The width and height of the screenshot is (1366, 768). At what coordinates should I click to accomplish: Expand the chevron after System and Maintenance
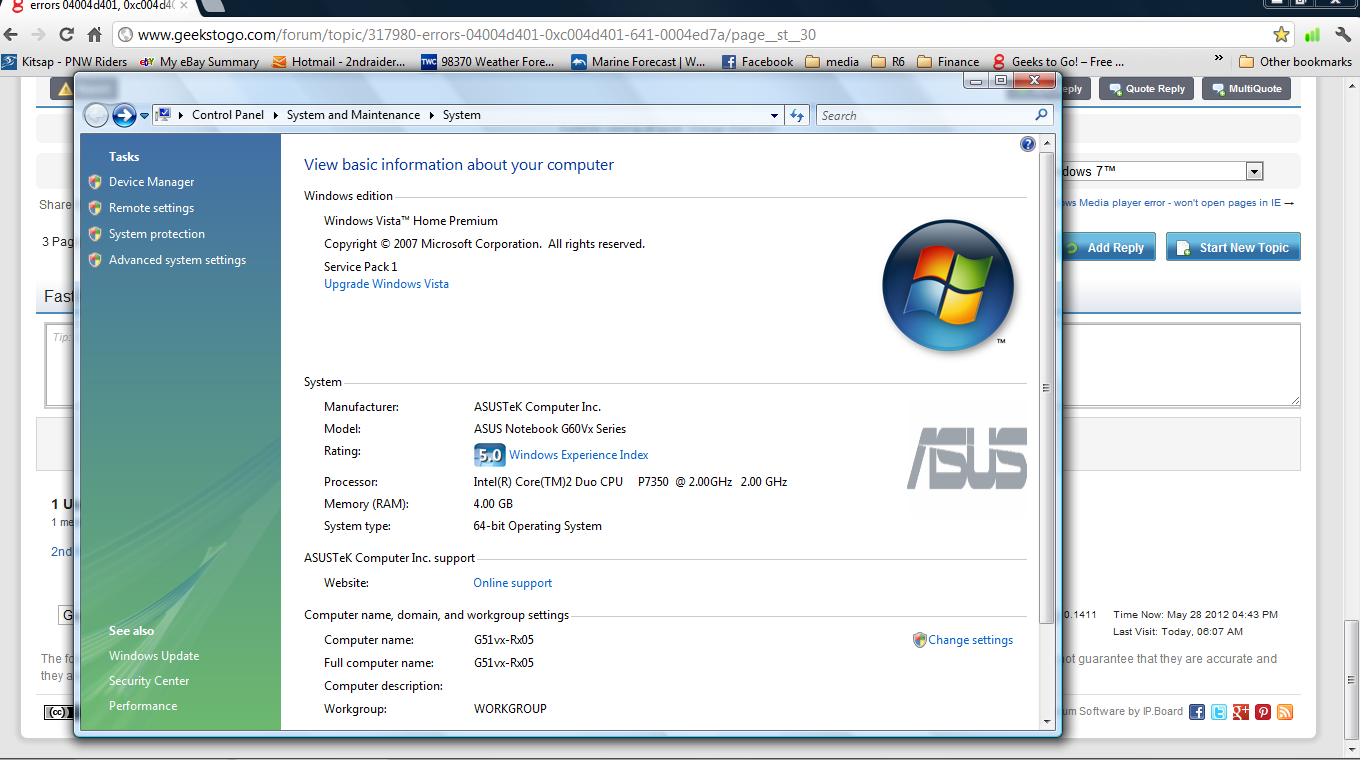coord(432,115)
